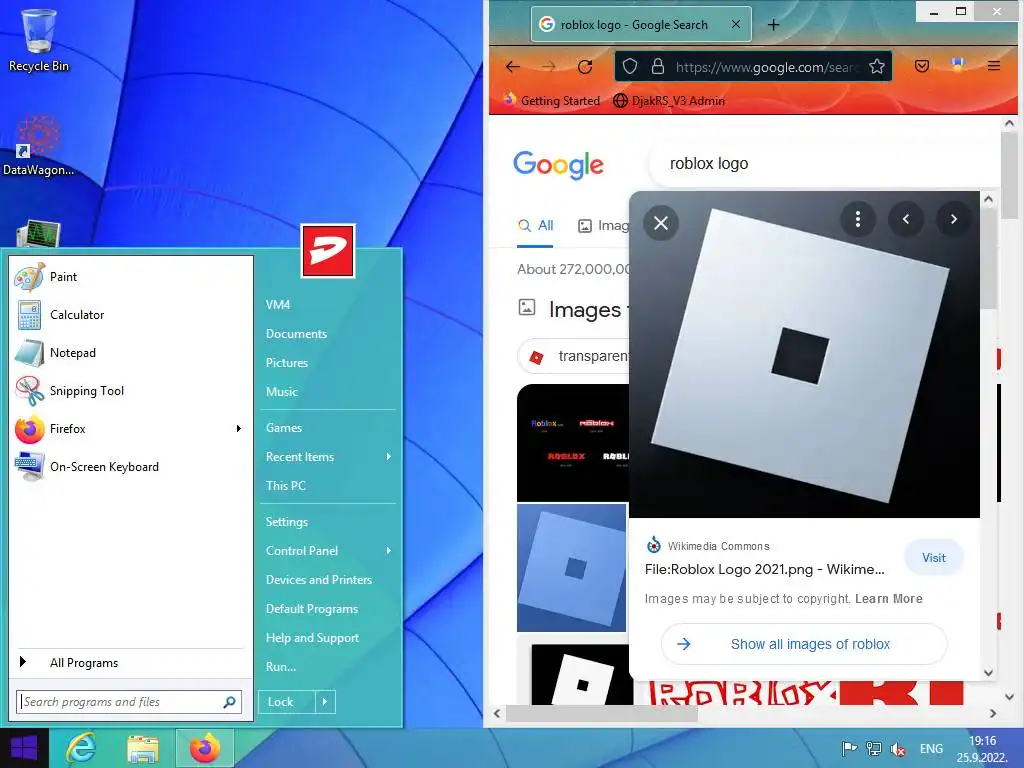Open the image preview three-dot menu
1024x768 pixels.
click(x=857, y=219)
